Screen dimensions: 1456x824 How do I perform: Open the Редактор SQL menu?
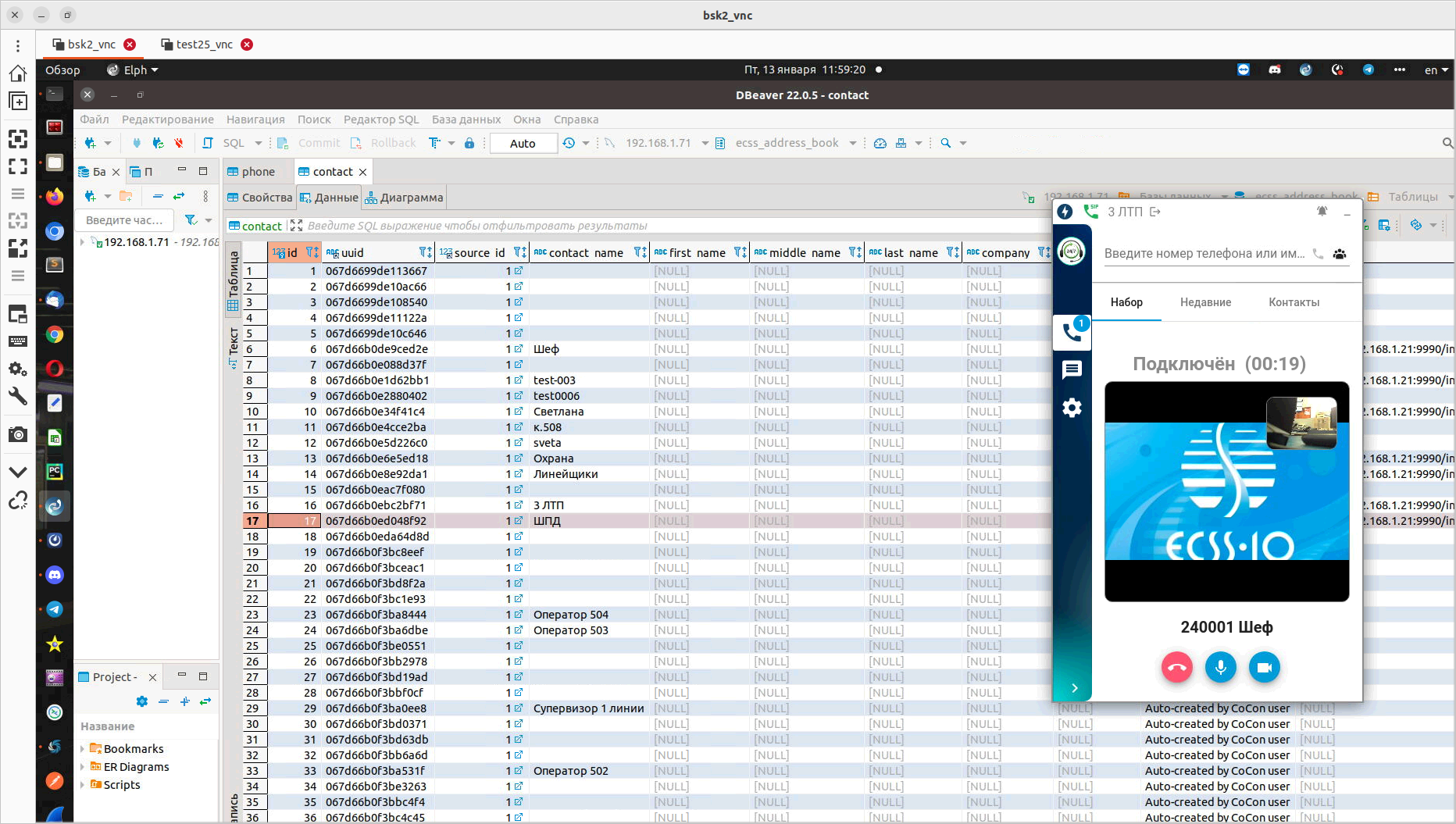[381, 119]
